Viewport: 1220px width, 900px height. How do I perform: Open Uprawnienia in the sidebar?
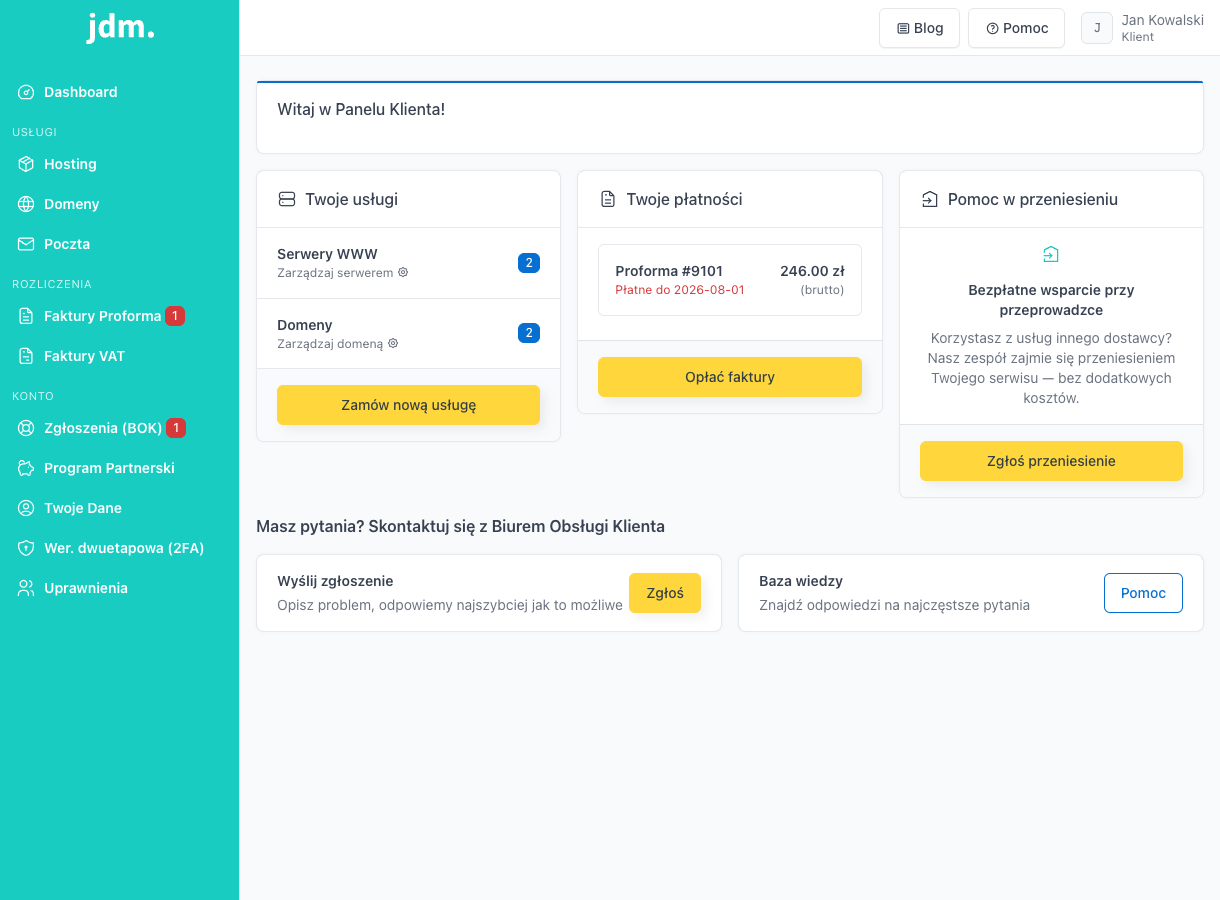[x=120, y=588]
